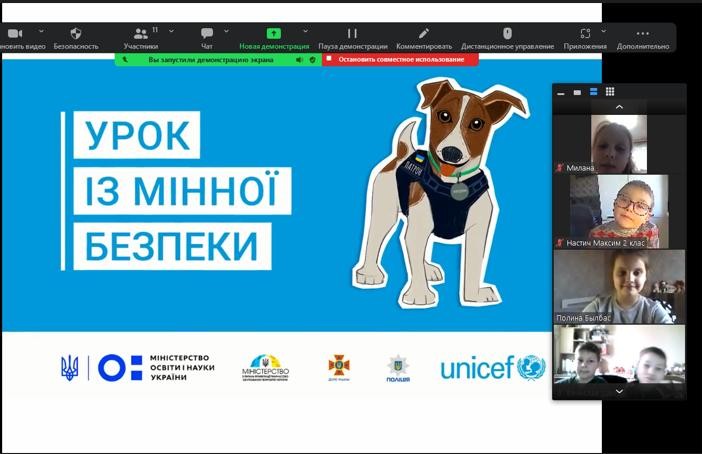This screenshot has height=454, width=702.
Task: Open Дистанционное управление mouse icon
Action: point(507,33)
